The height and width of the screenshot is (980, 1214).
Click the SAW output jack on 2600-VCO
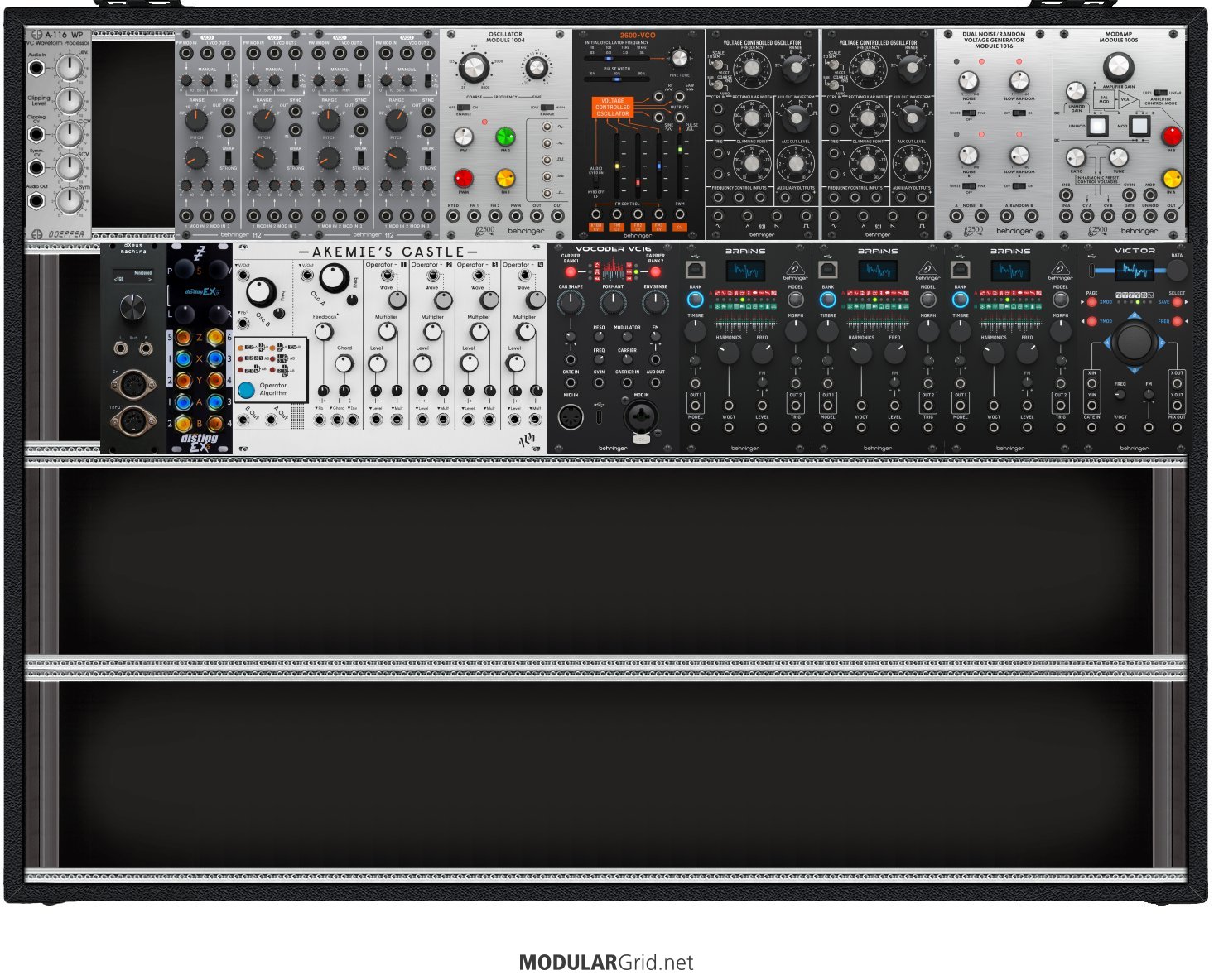(680, 97)
